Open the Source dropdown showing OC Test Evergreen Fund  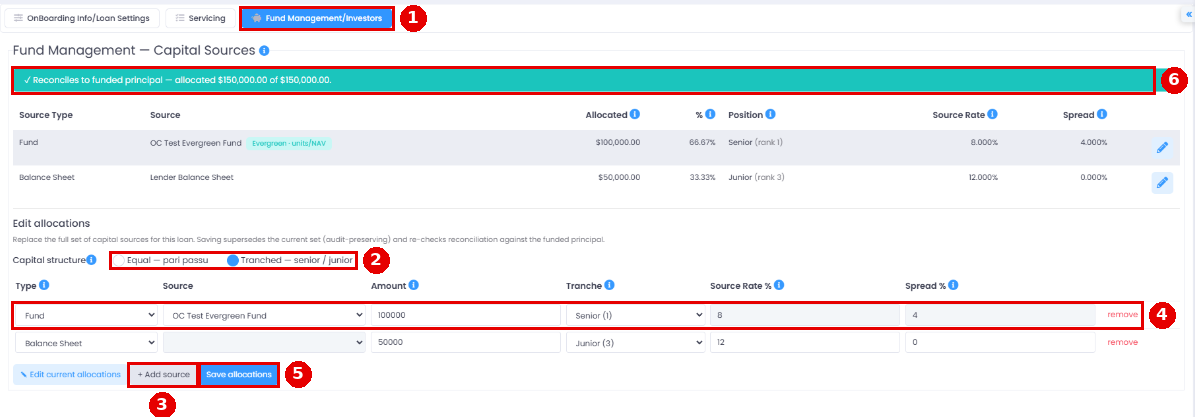click(264, 315)
